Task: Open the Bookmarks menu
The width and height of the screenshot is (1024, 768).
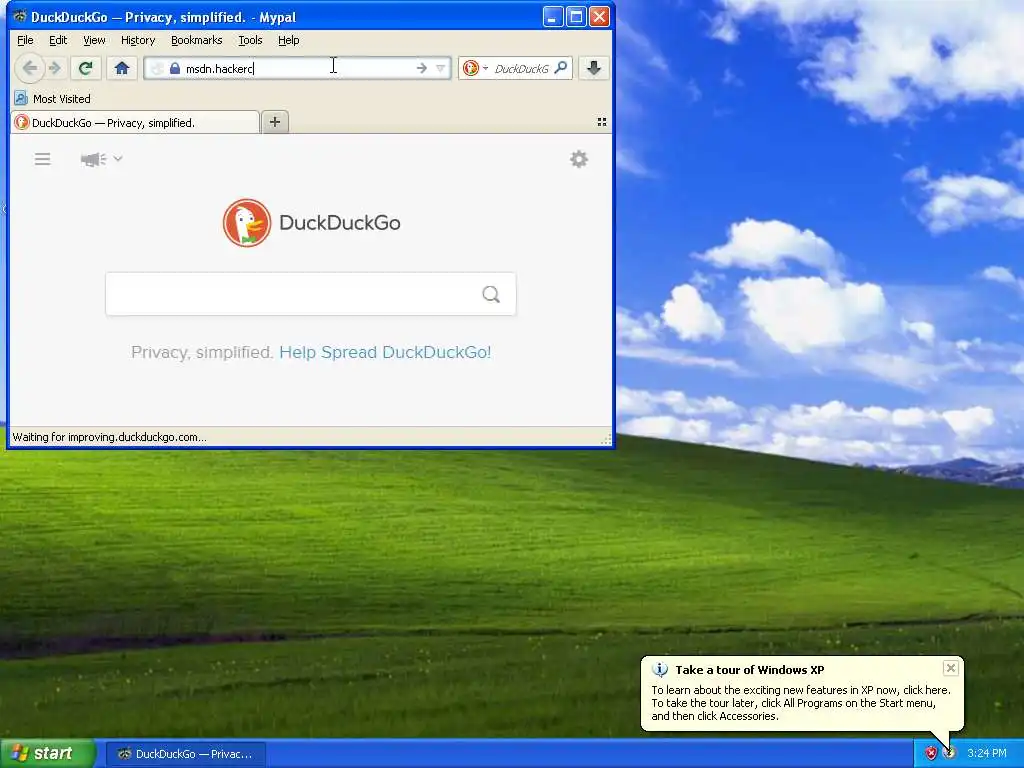Action: pos(197,40)
